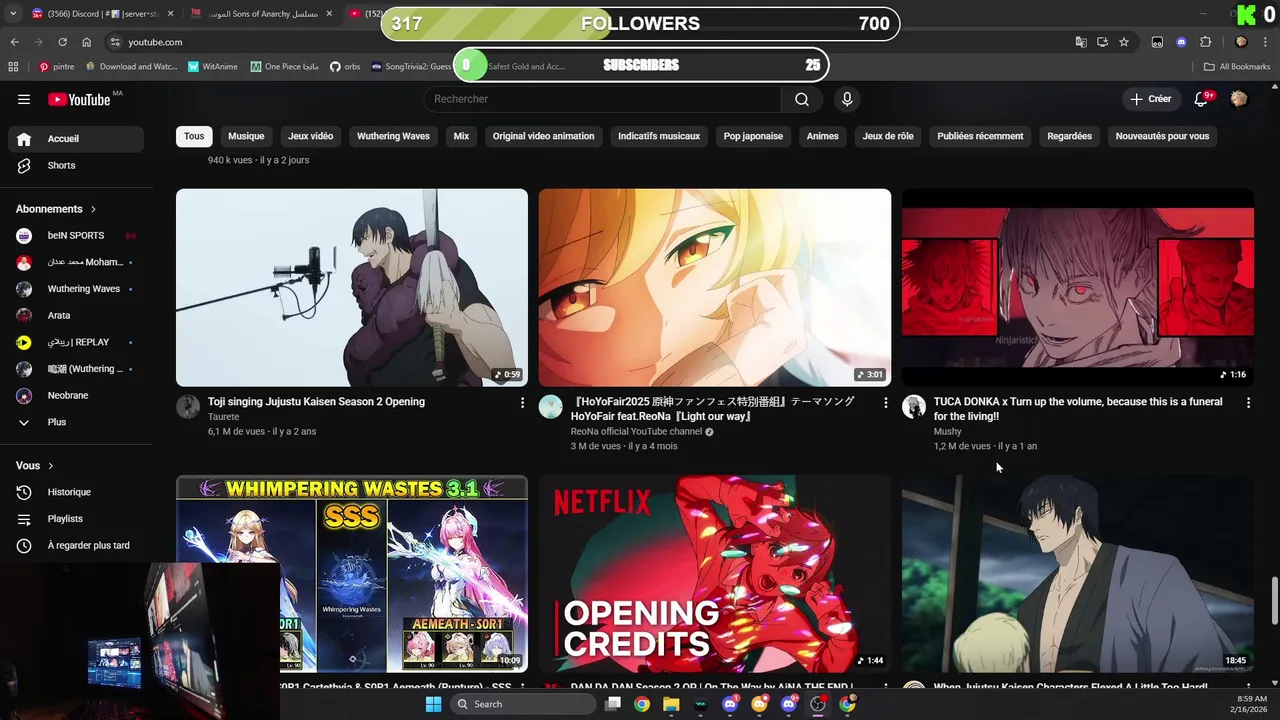Start voice search with the microphone icon
Screen dimensions: 1280x720
pyautogui.click(x=847, y=99)
